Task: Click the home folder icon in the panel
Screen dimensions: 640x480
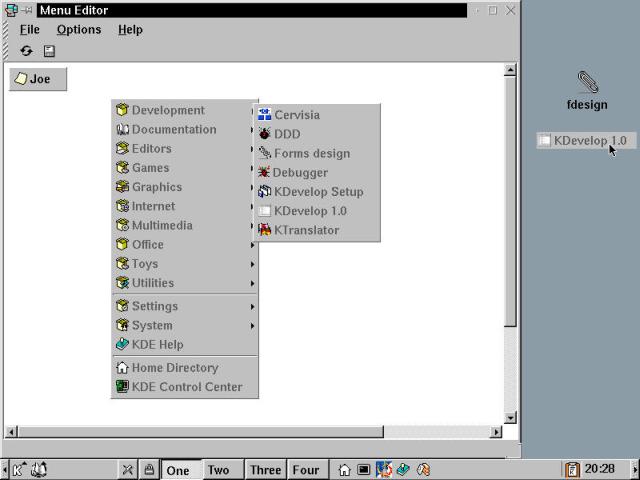Action: tap(344, 469)
